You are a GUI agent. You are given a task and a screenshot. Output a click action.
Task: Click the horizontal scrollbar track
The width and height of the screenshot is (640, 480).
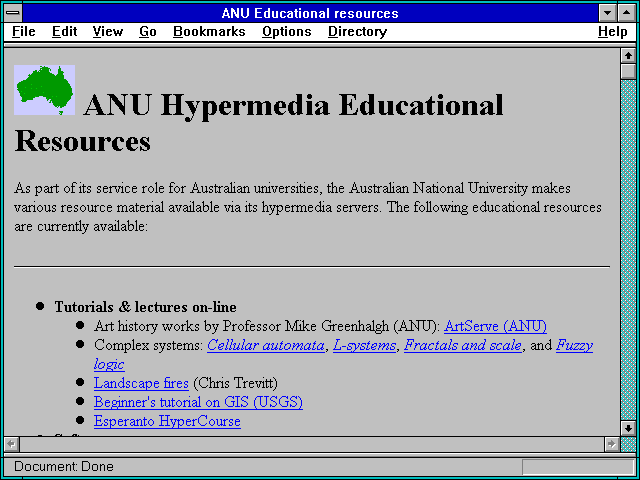(312, 444)
